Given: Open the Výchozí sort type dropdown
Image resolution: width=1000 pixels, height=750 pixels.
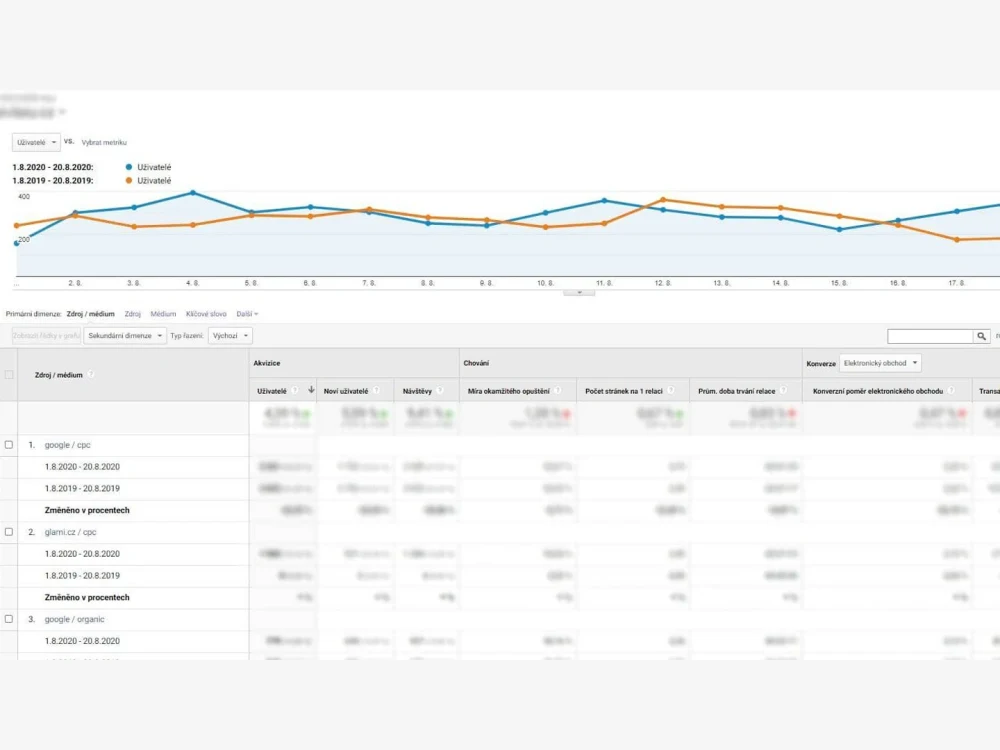Looking at the screenshot, I should tap(230, 335).
